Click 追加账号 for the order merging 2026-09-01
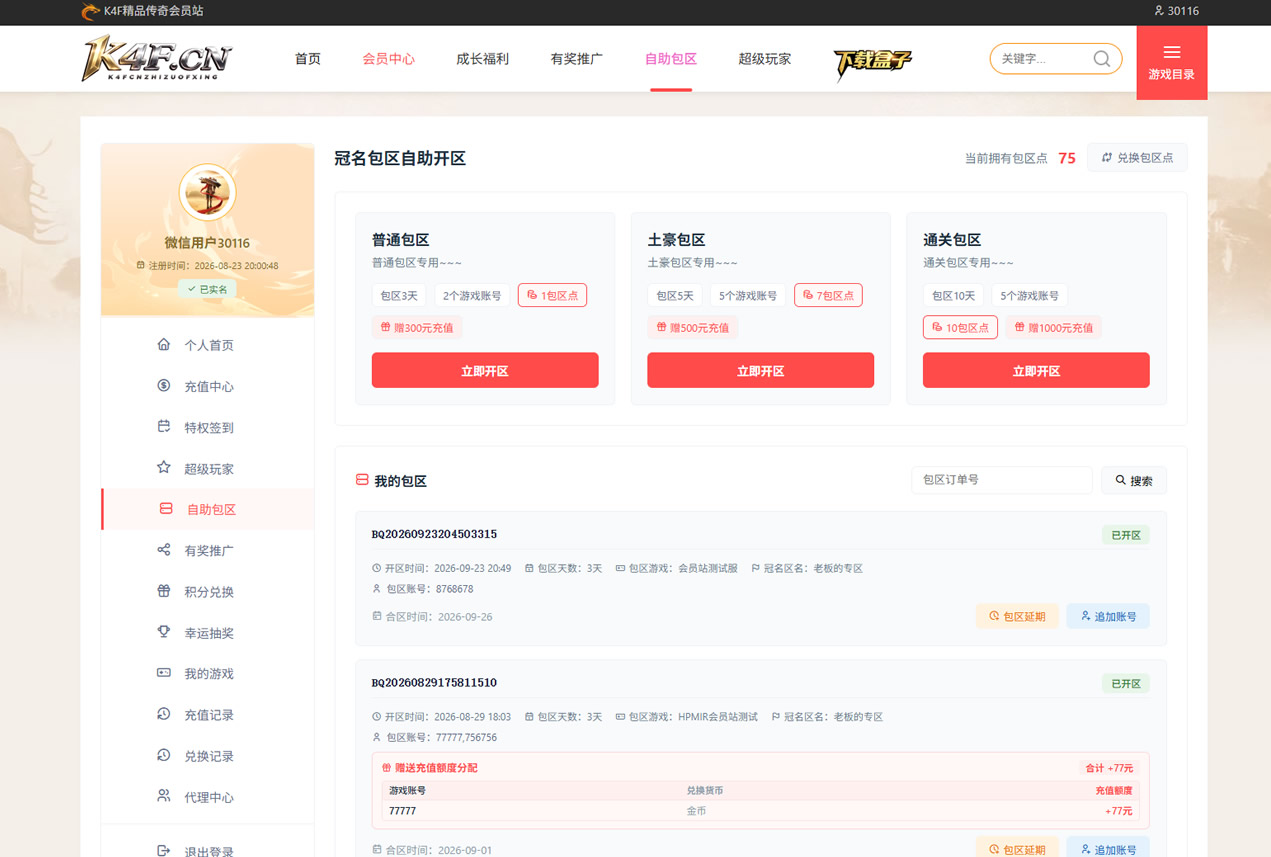Image resolution: width=1271 pixels, height=857 pixels. [1108, 848]
